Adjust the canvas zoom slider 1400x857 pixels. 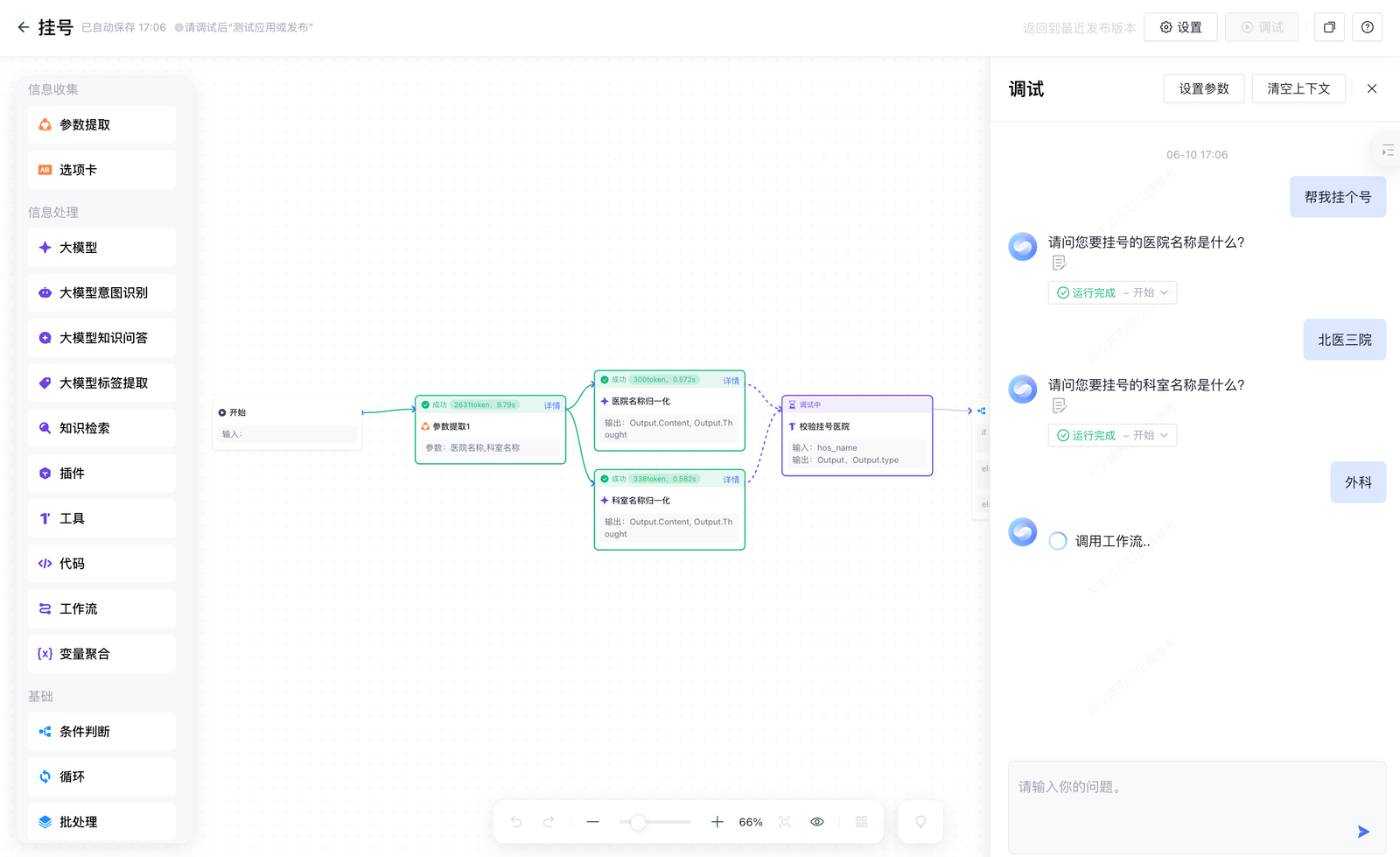[x=639, y=822]
